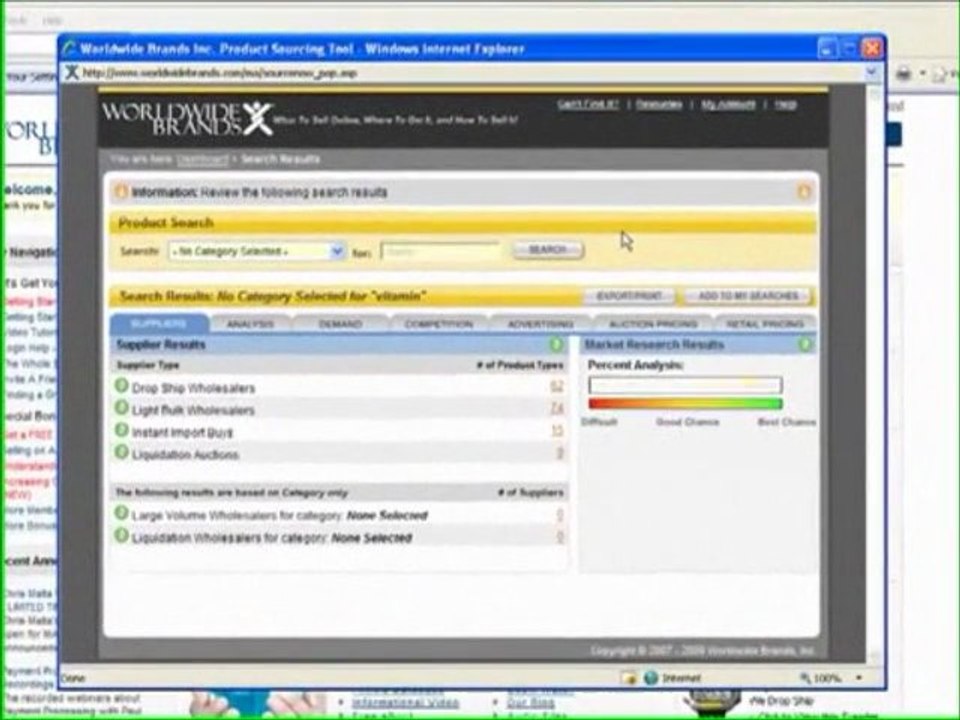The width and height of the screenshot is (960, 720).
Task: Open the Resources header link
Action: click(659, 104)
